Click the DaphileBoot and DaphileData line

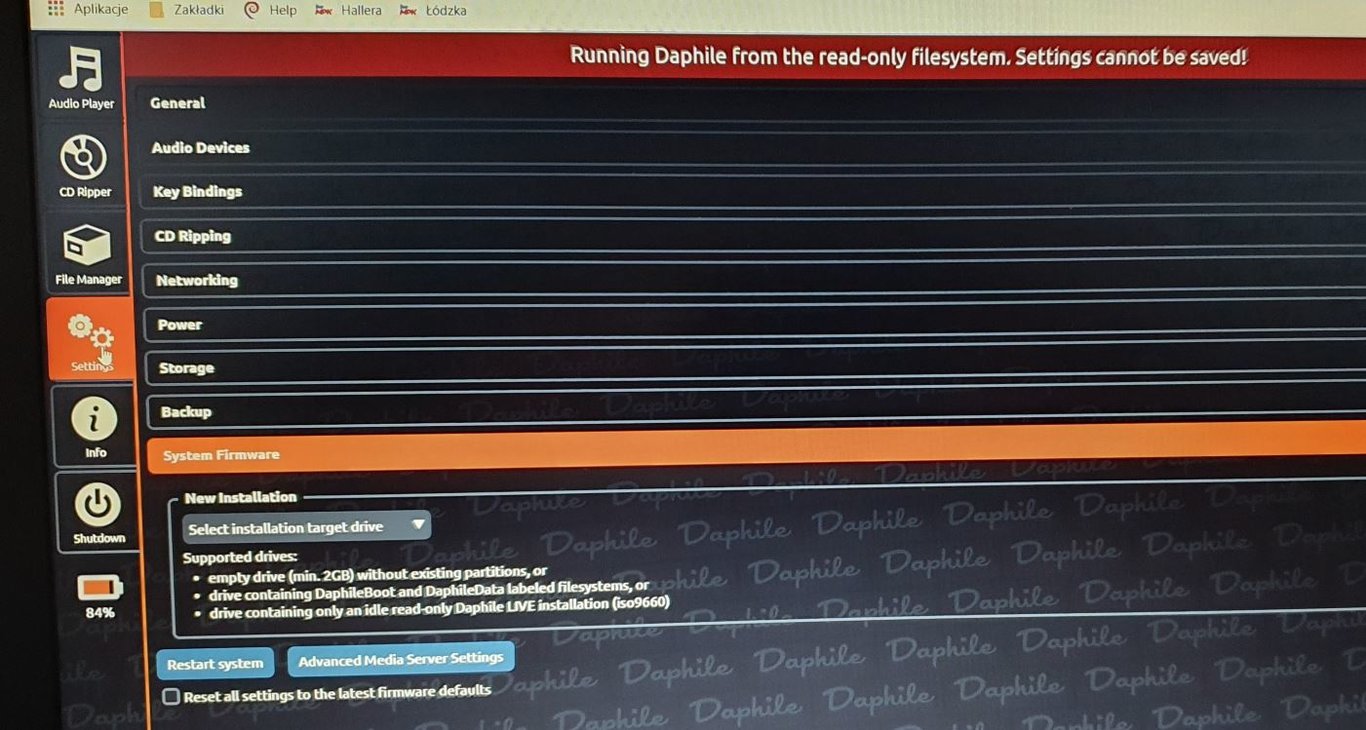click(429, 589)
